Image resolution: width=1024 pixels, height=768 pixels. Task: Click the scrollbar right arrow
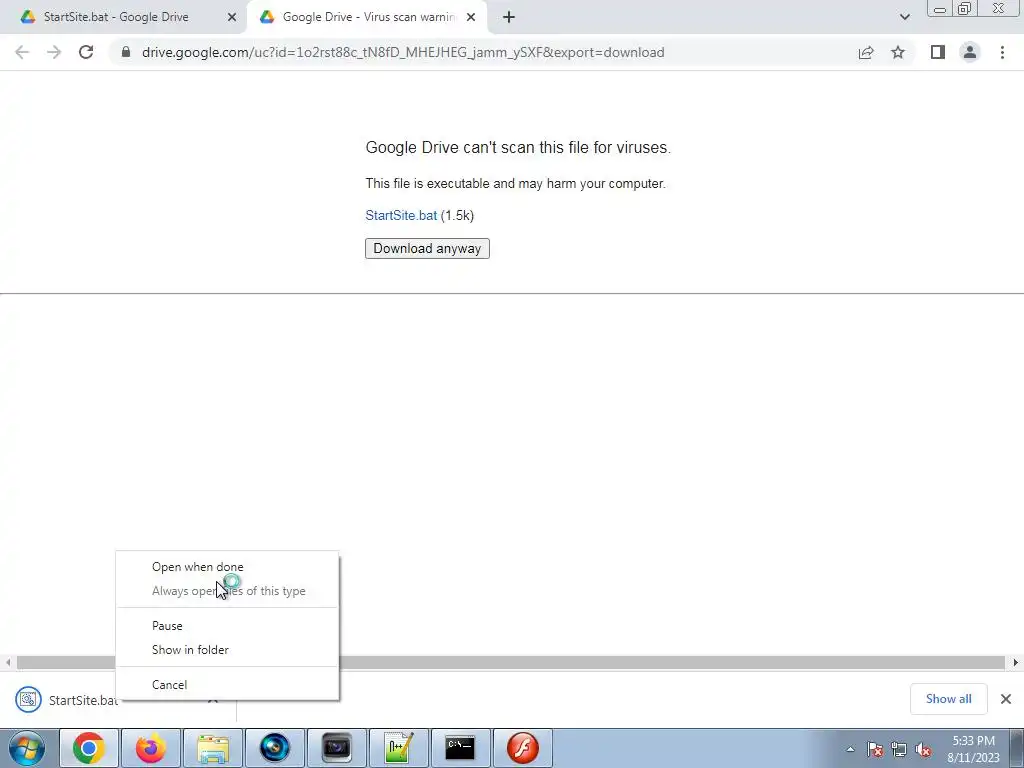pos(1016,662)
